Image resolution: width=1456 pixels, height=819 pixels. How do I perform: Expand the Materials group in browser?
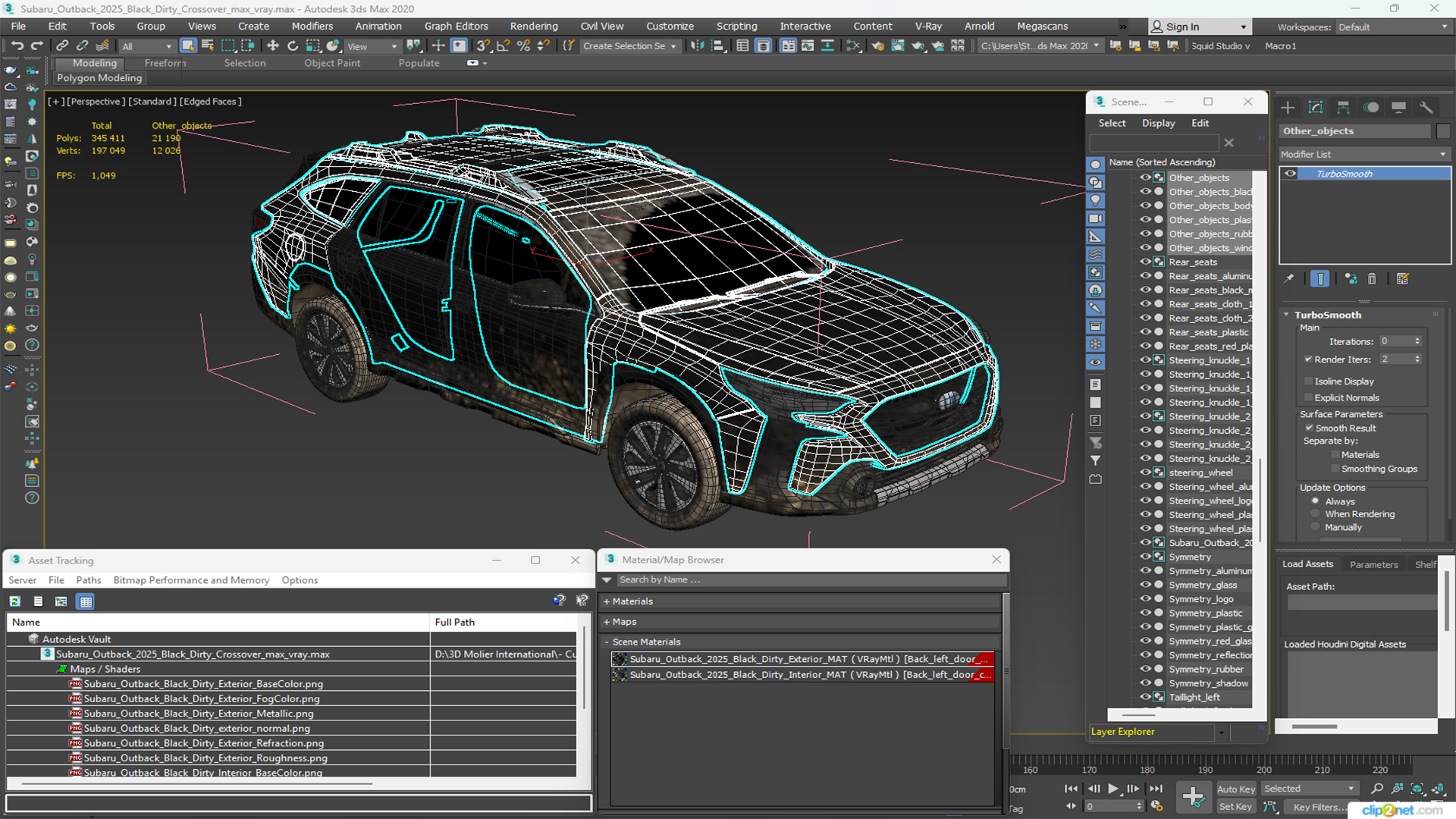(x=607, y=601)
